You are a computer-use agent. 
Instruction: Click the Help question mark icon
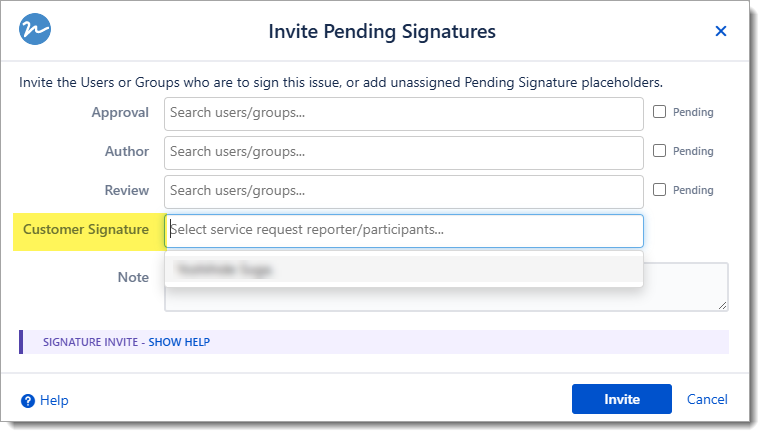click(28, 400)
